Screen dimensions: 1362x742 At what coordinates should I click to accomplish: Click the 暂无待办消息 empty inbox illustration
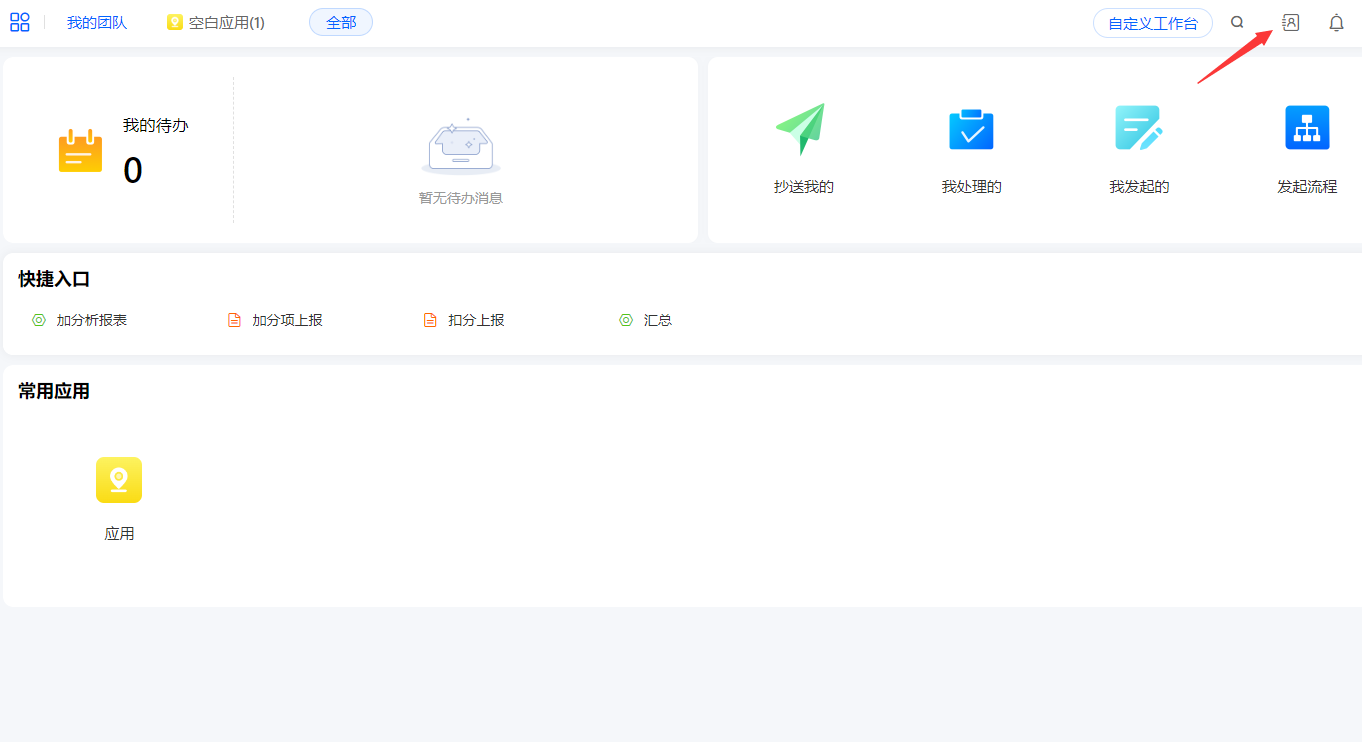coord(461,148)
